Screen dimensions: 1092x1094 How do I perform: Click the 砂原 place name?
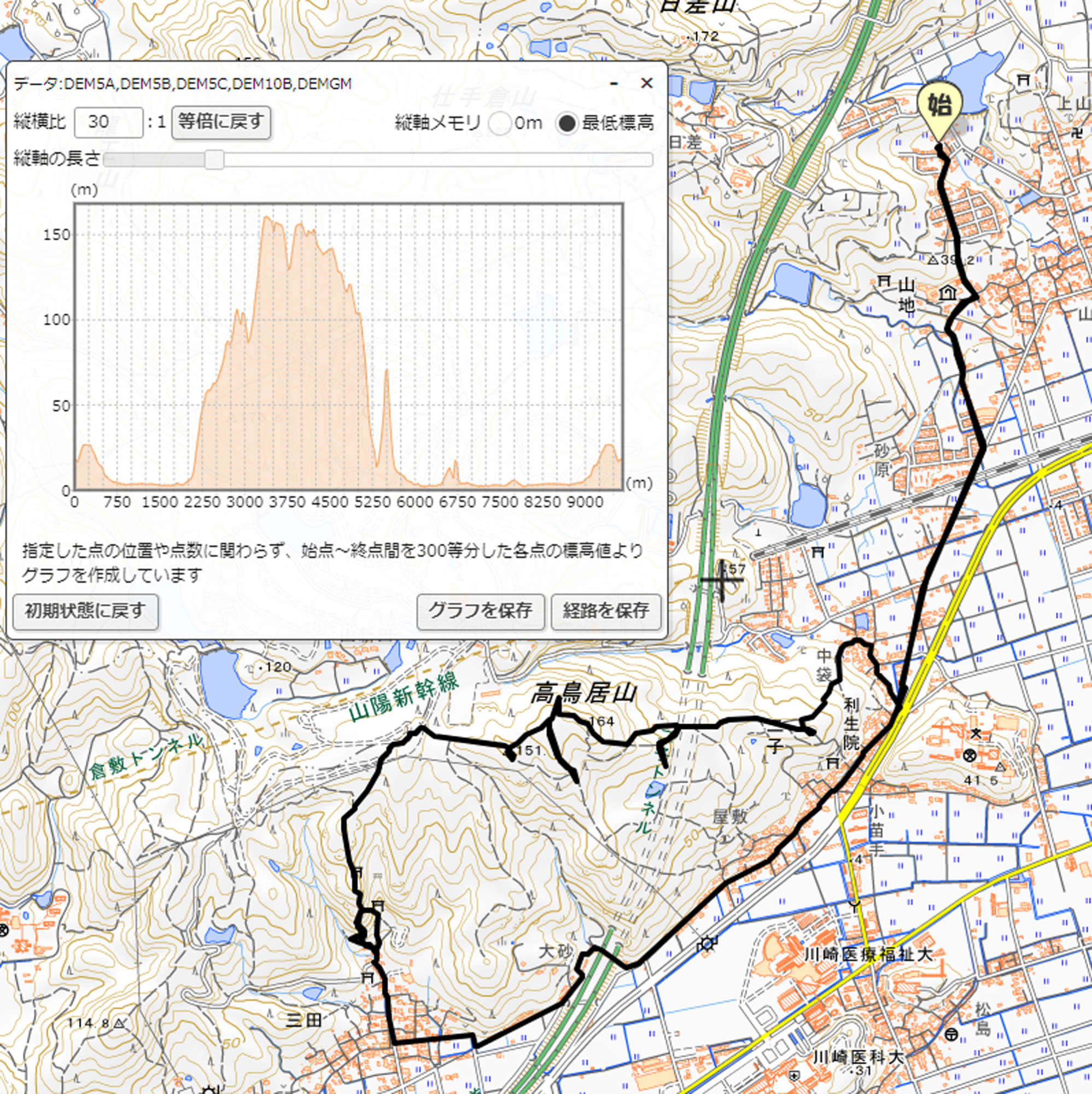coord(882,460)
